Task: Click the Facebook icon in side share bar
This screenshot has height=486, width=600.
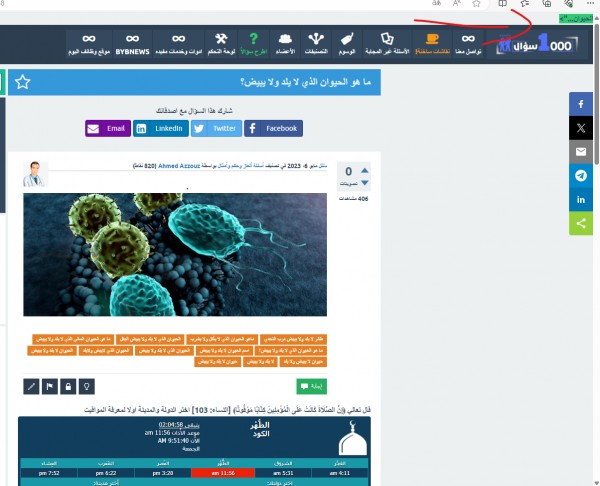Action: [x=581, y=104]
